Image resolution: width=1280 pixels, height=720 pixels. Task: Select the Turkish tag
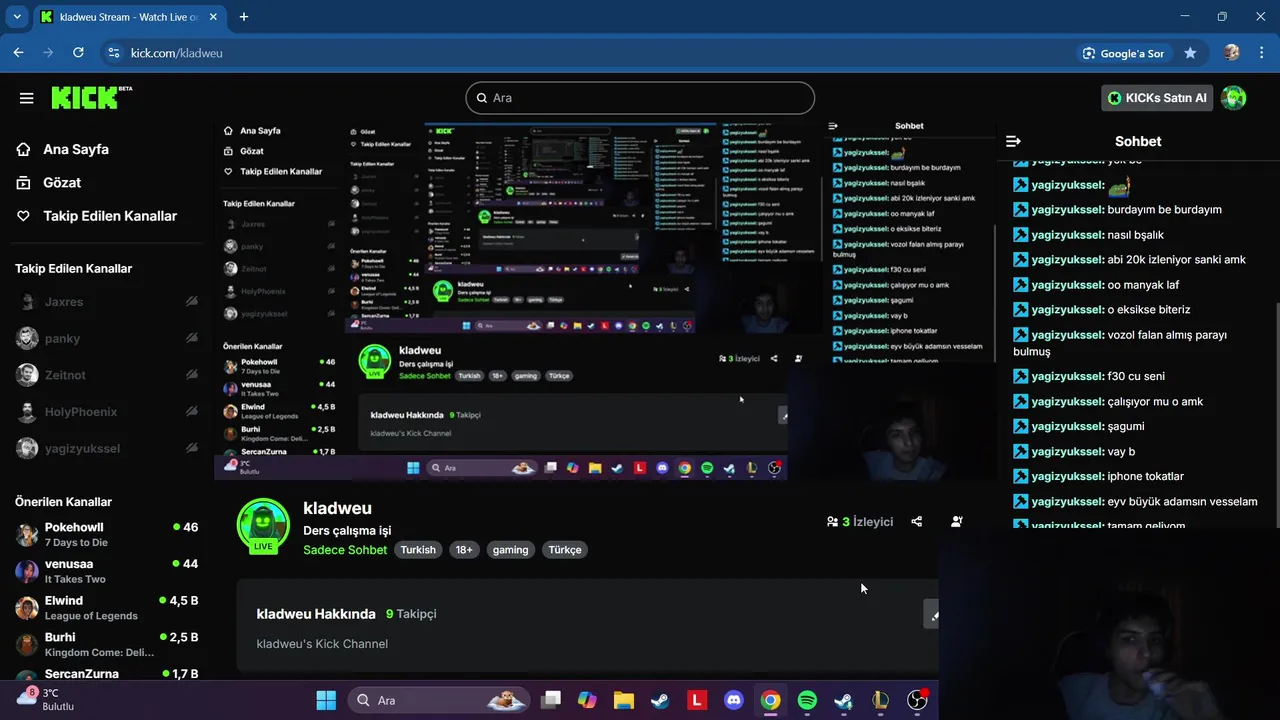coord(418,550)
